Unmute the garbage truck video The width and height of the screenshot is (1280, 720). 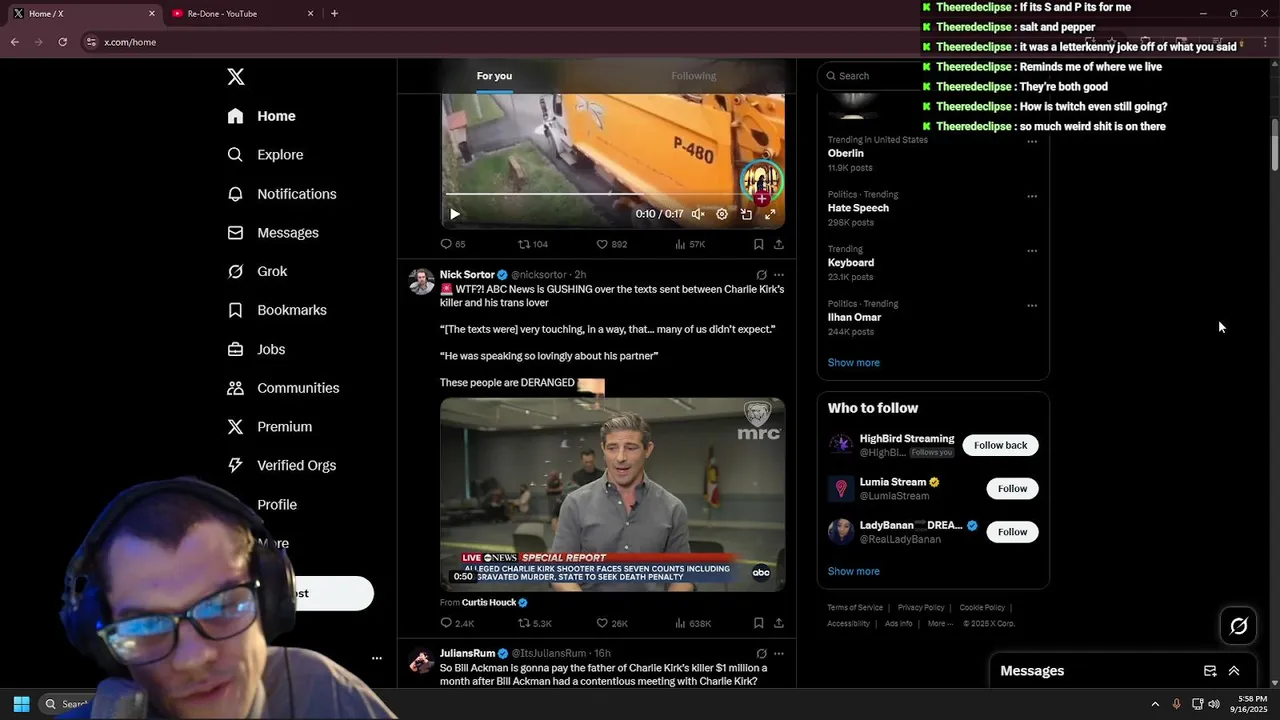point(698,214)
